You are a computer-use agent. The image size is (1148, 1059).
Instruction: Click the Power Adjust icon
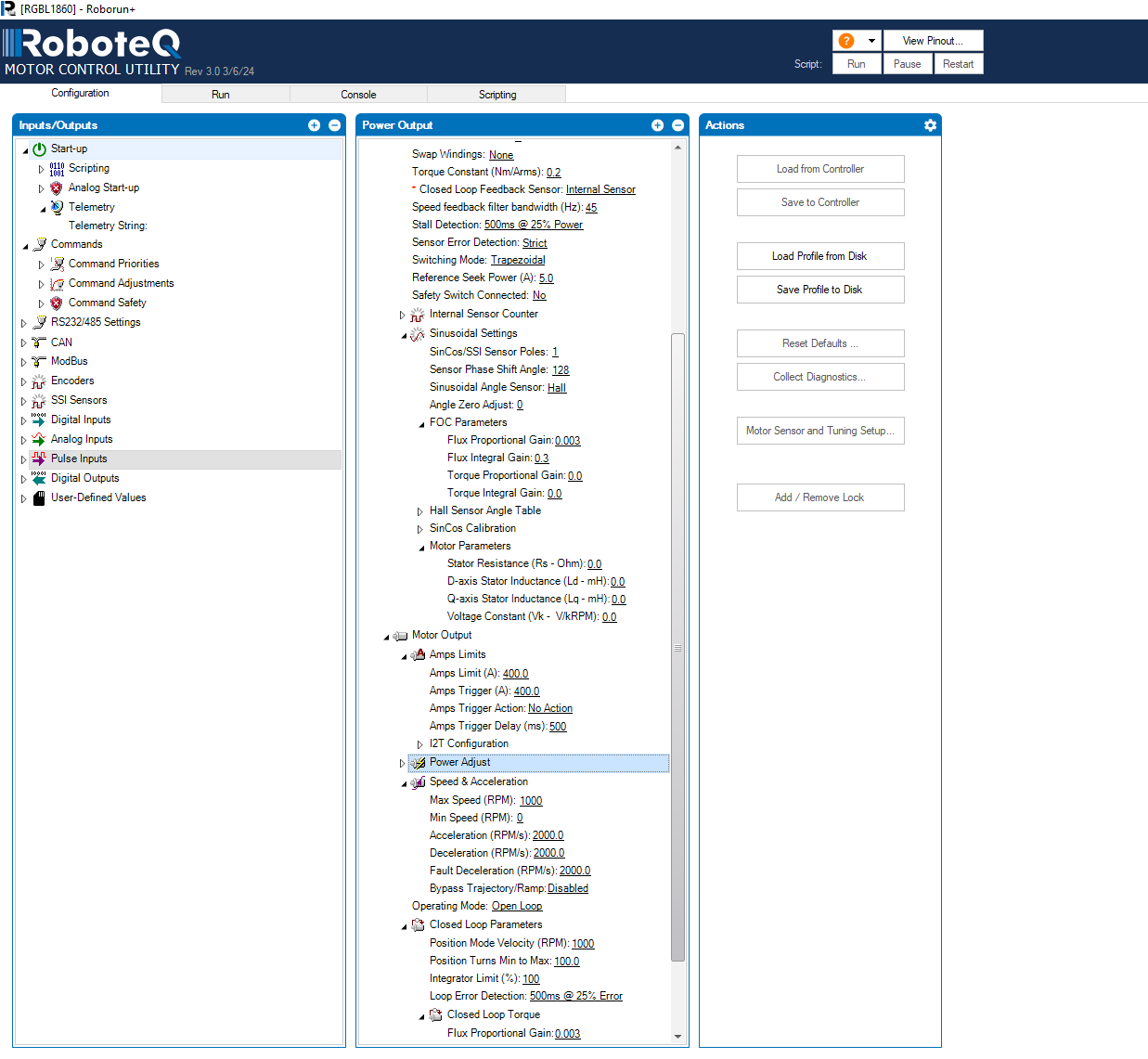point(418,763)
